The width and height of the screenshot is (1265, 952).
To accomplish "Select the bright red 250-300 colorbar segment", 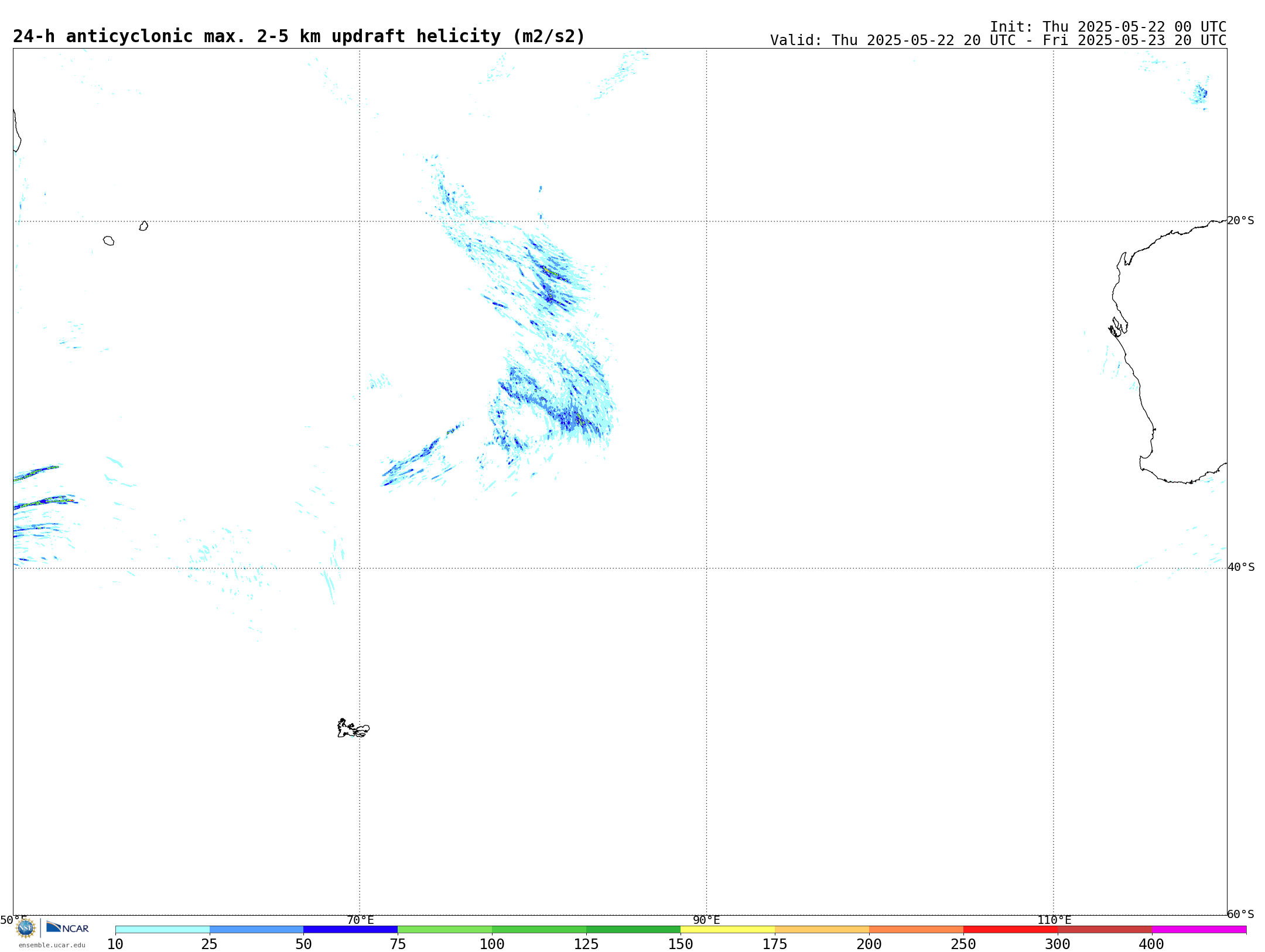I will click(1011, 930).
